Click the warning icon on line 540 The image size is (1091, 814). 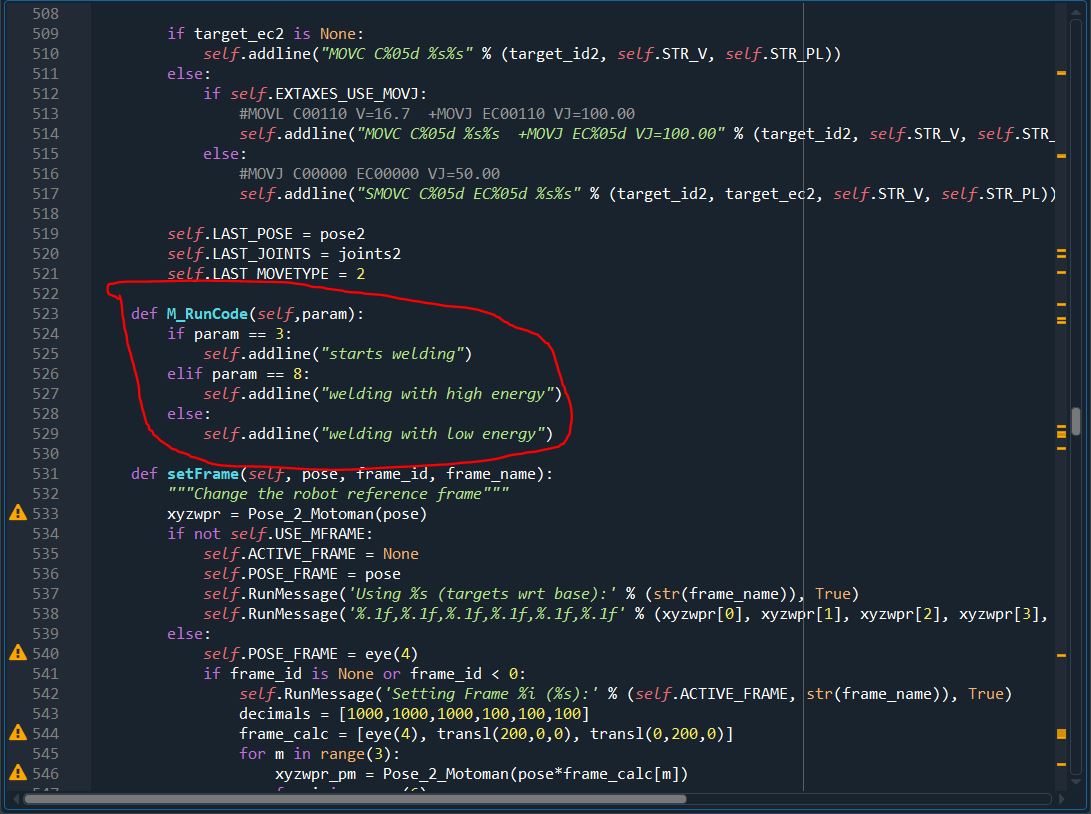(17, 653)
